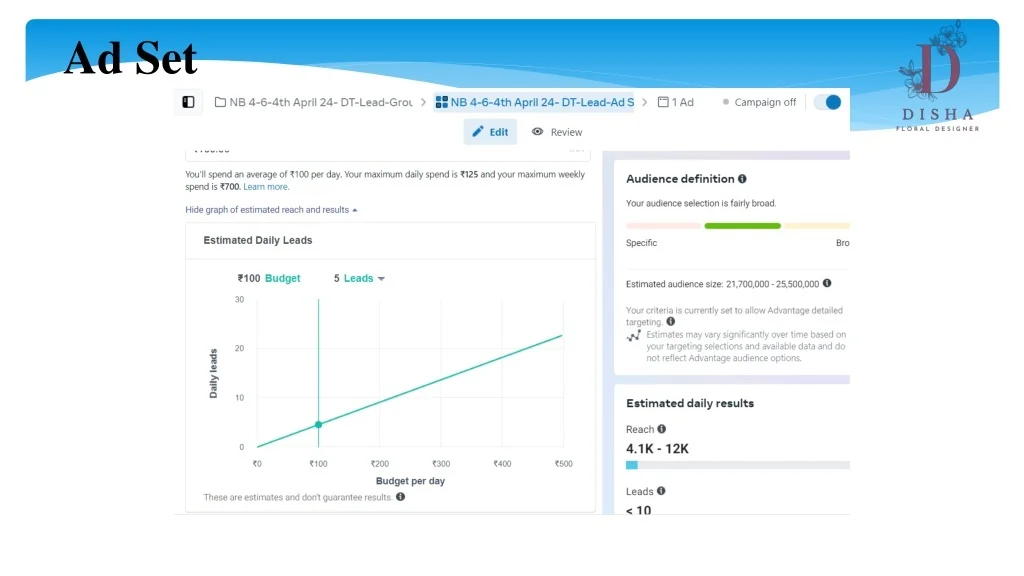Toggle the sidebar panel icon
Screen dimensions: 1024x576
pyautogui.click(x=188, y=102)
